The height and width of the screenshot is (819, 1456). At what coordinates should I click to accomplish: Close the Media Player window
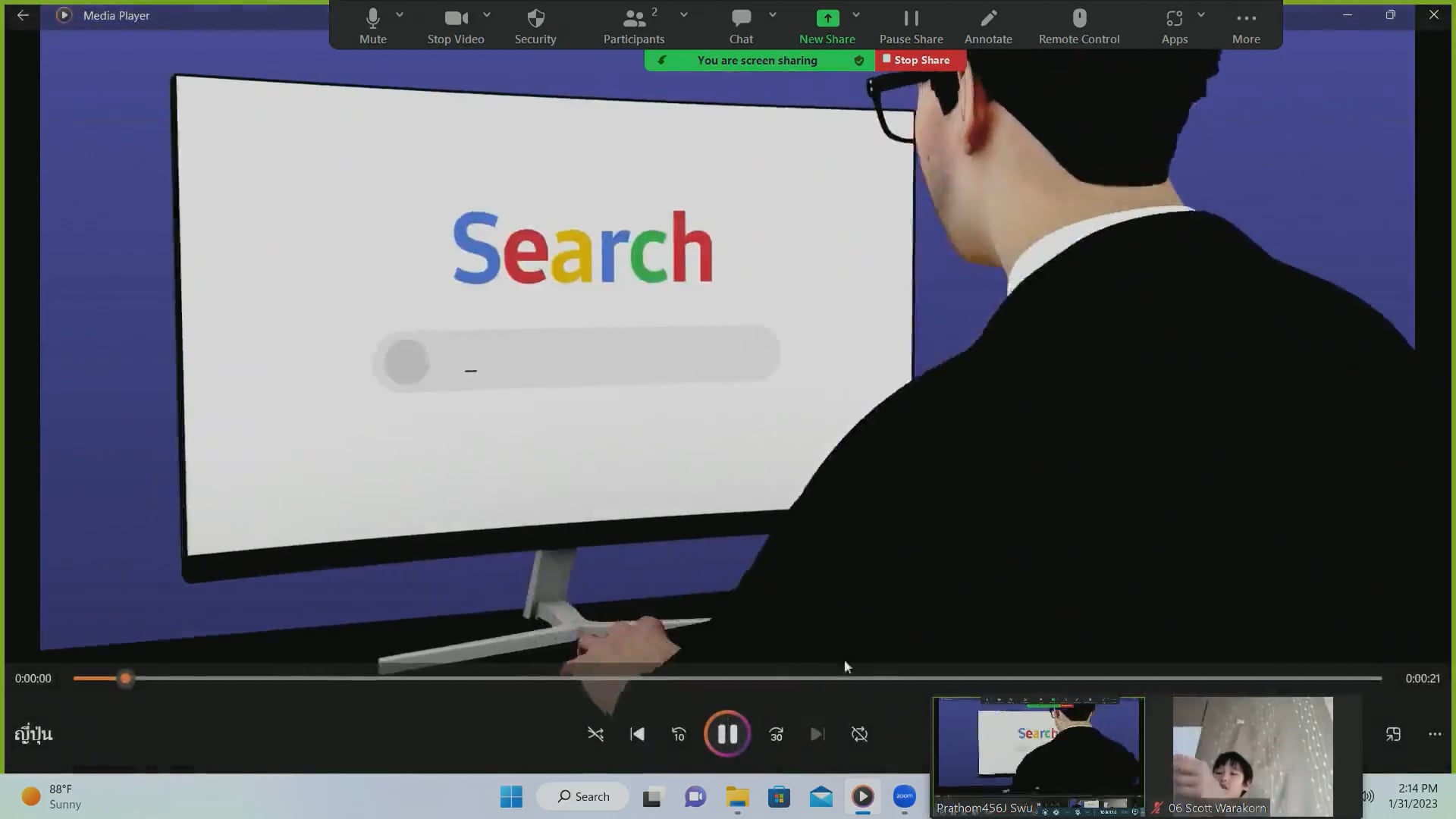(1434, 15)
